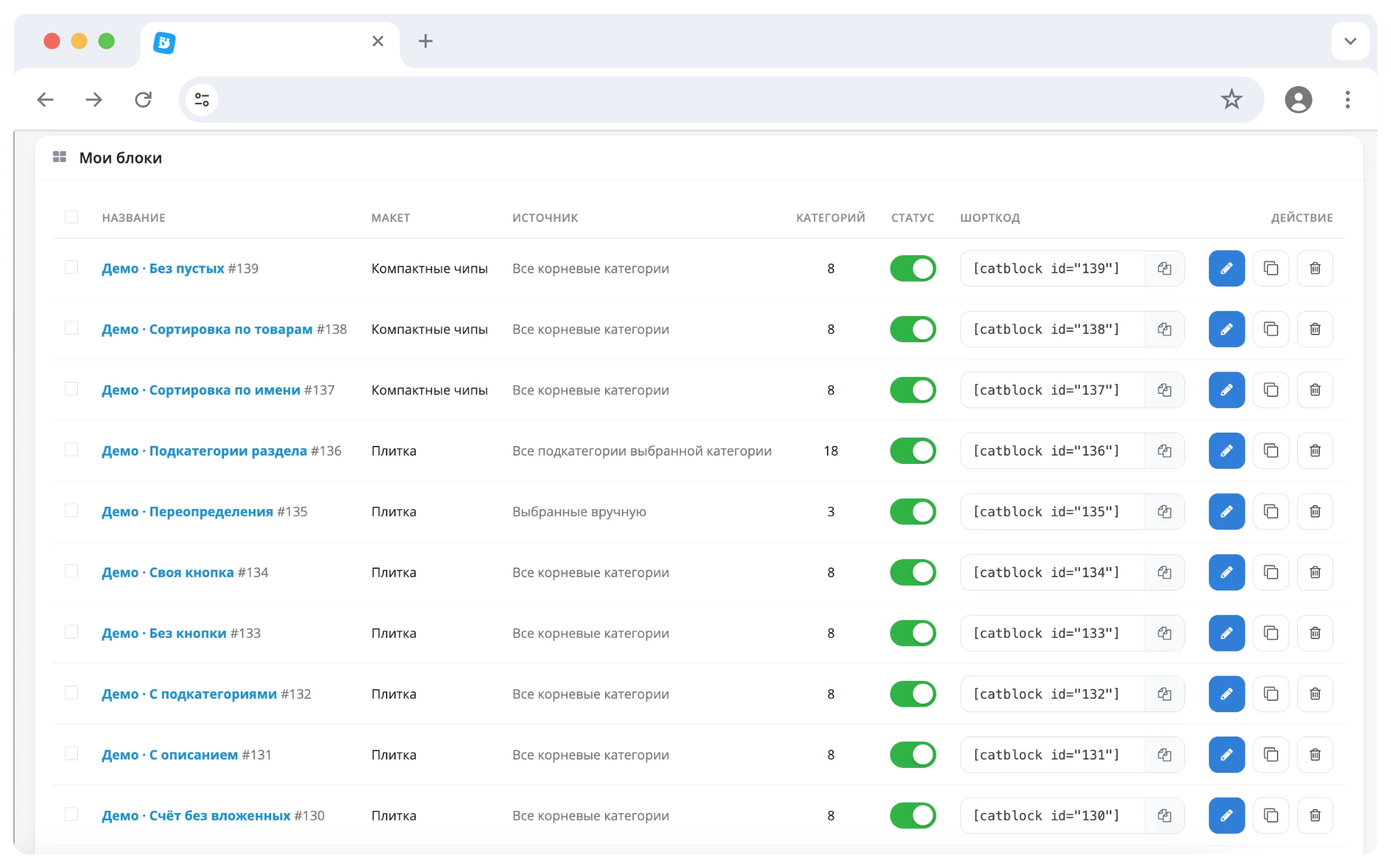This screenshot has height=868, width=1391.
Task: Open the browser three-dot menu
Action: coord(1347,99)
